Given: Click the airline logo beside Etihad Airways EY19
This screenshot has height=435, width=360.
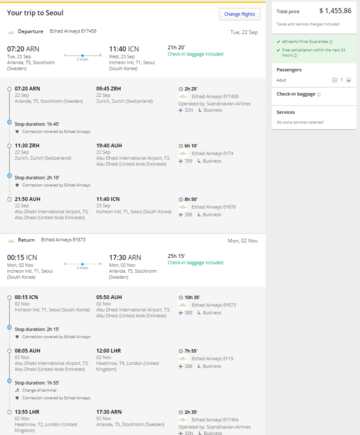Looking at the screenshot, I should coord(183,359).
